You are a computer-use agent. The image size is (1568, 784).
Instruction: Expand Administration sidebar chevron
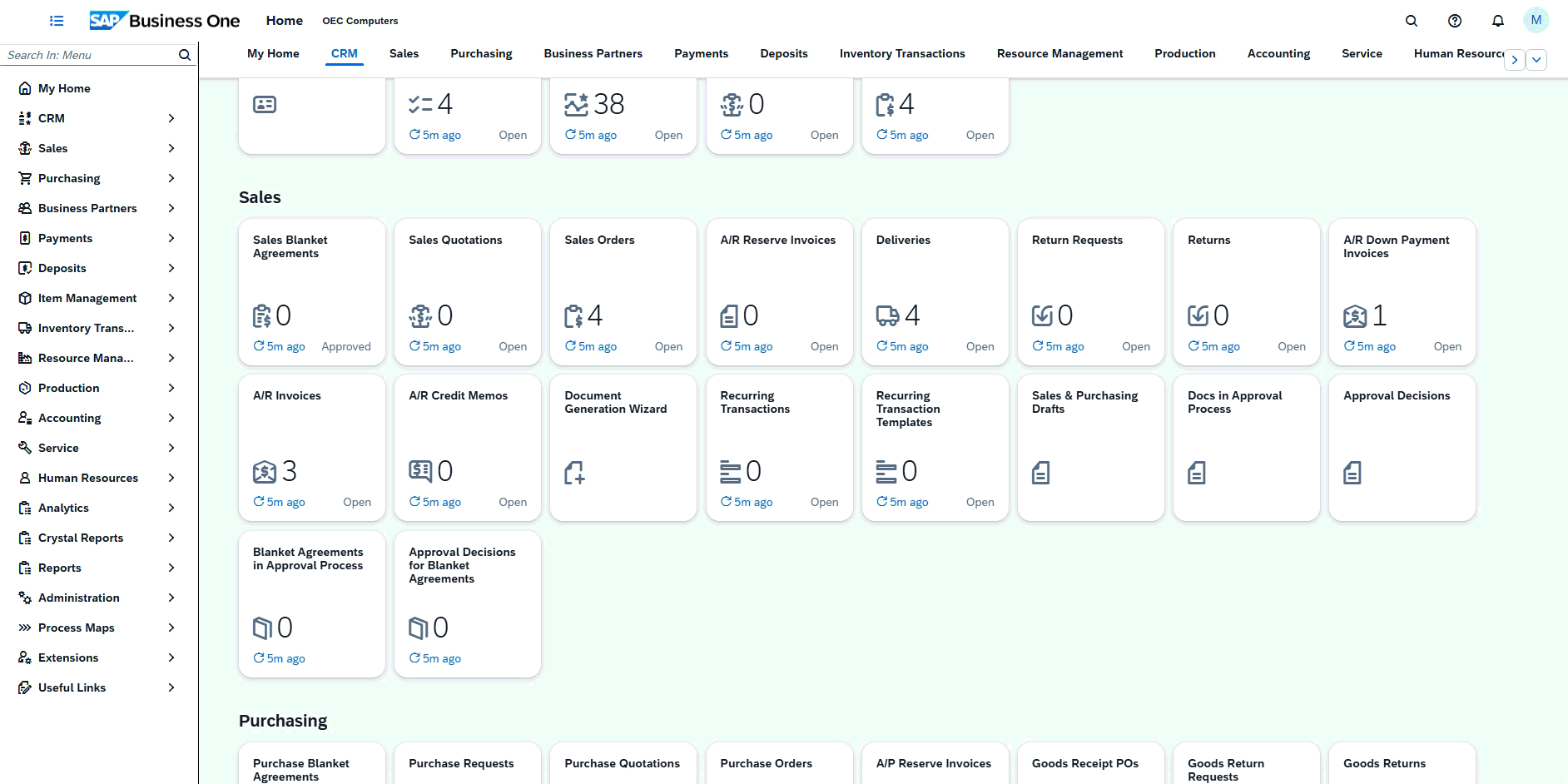[x=171, y=598]
